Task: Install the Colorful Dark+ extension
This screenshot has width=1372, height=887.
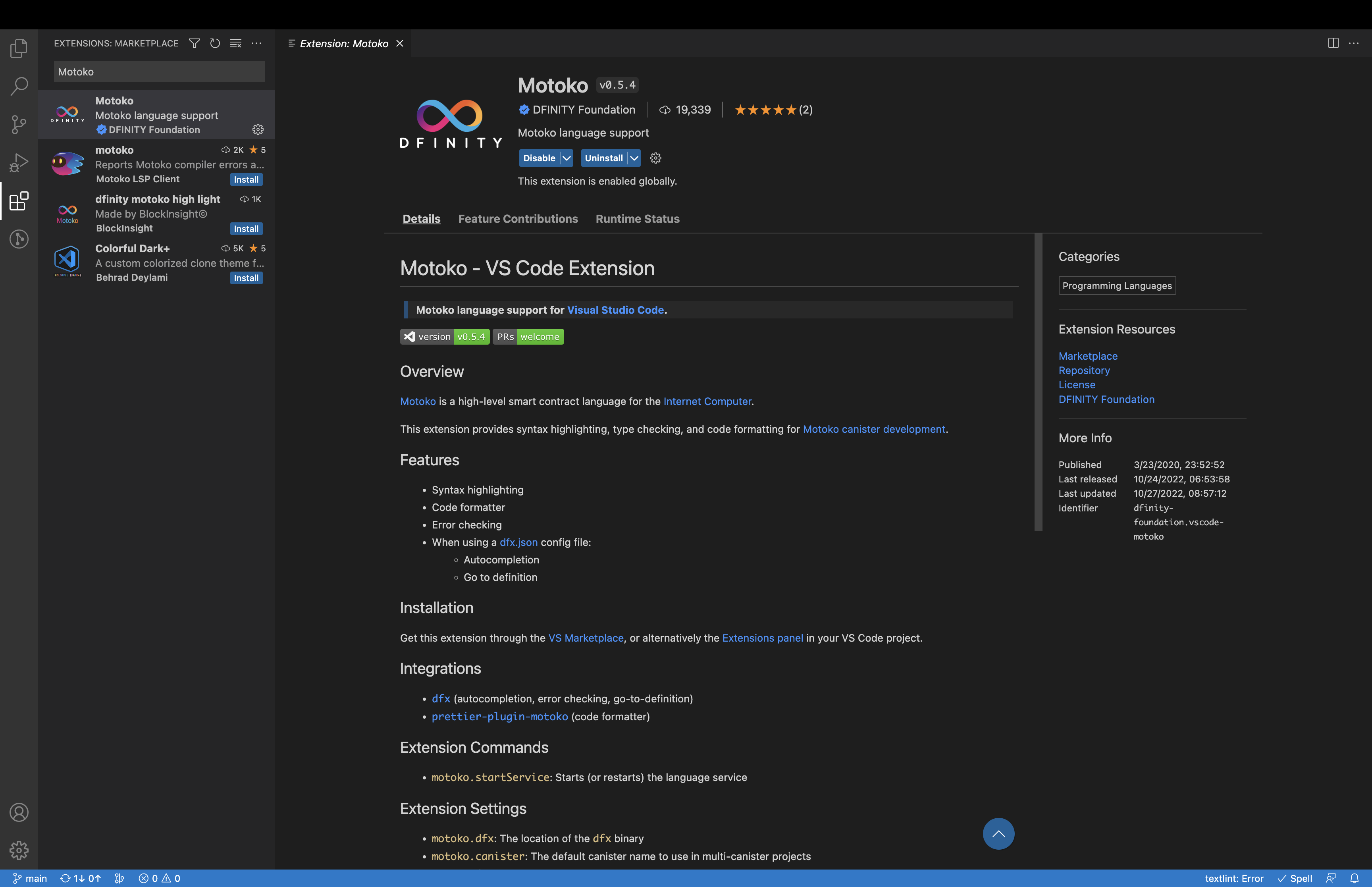Action: coord(246,278)
